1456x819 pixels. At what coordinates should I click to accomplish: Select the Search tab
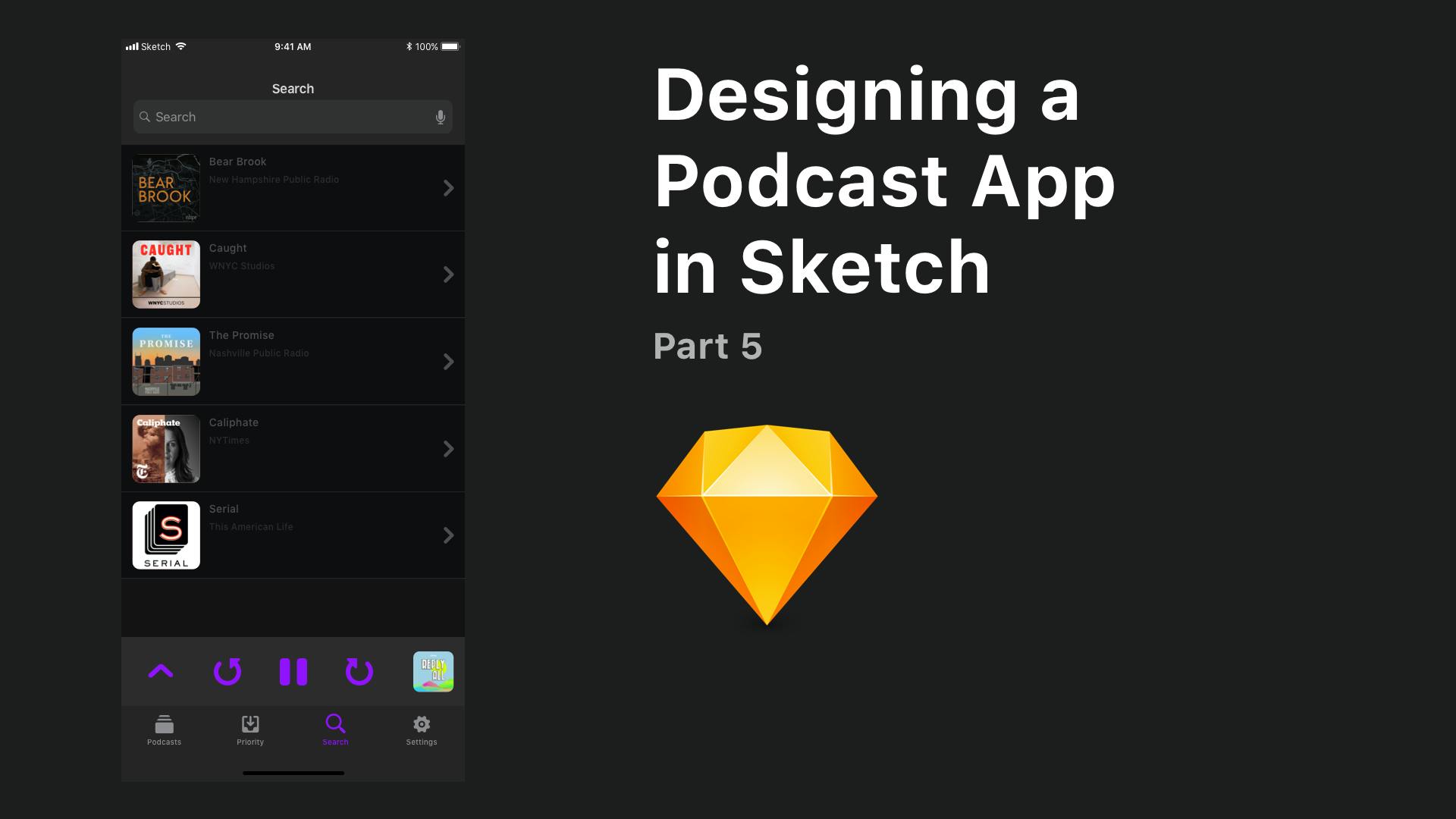pyautogui.click(x=335, y=731)
